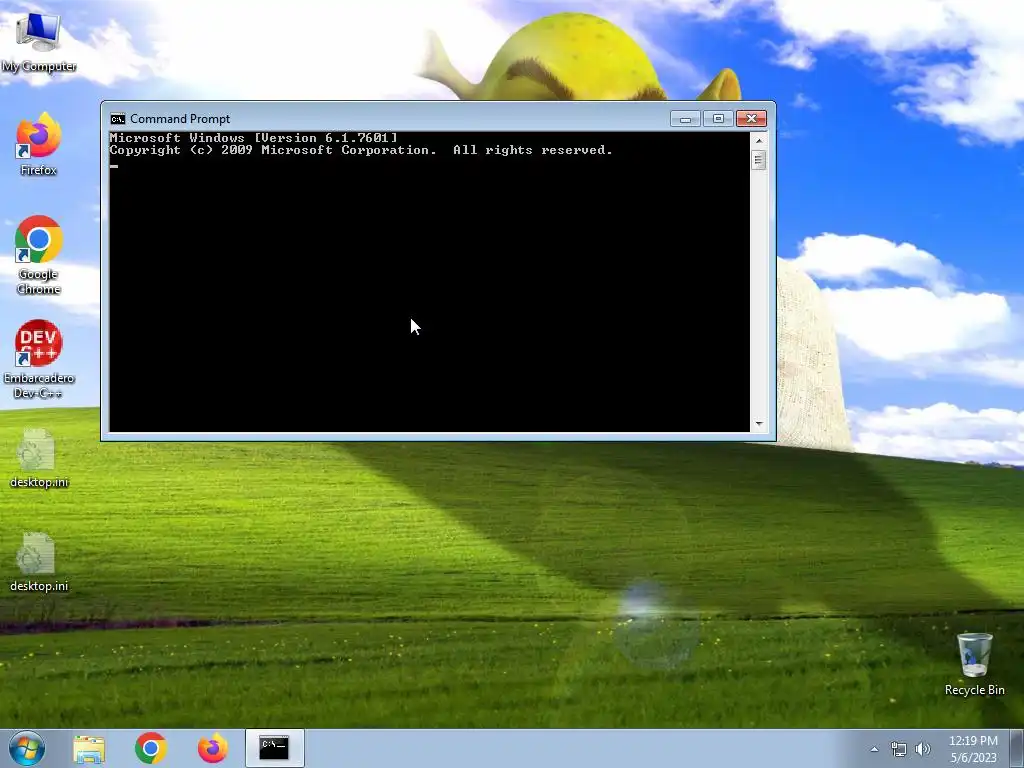This screenshot has height=768, width=1024.
Task: Show hidden tray icons arrow
Action: (874, 749)
